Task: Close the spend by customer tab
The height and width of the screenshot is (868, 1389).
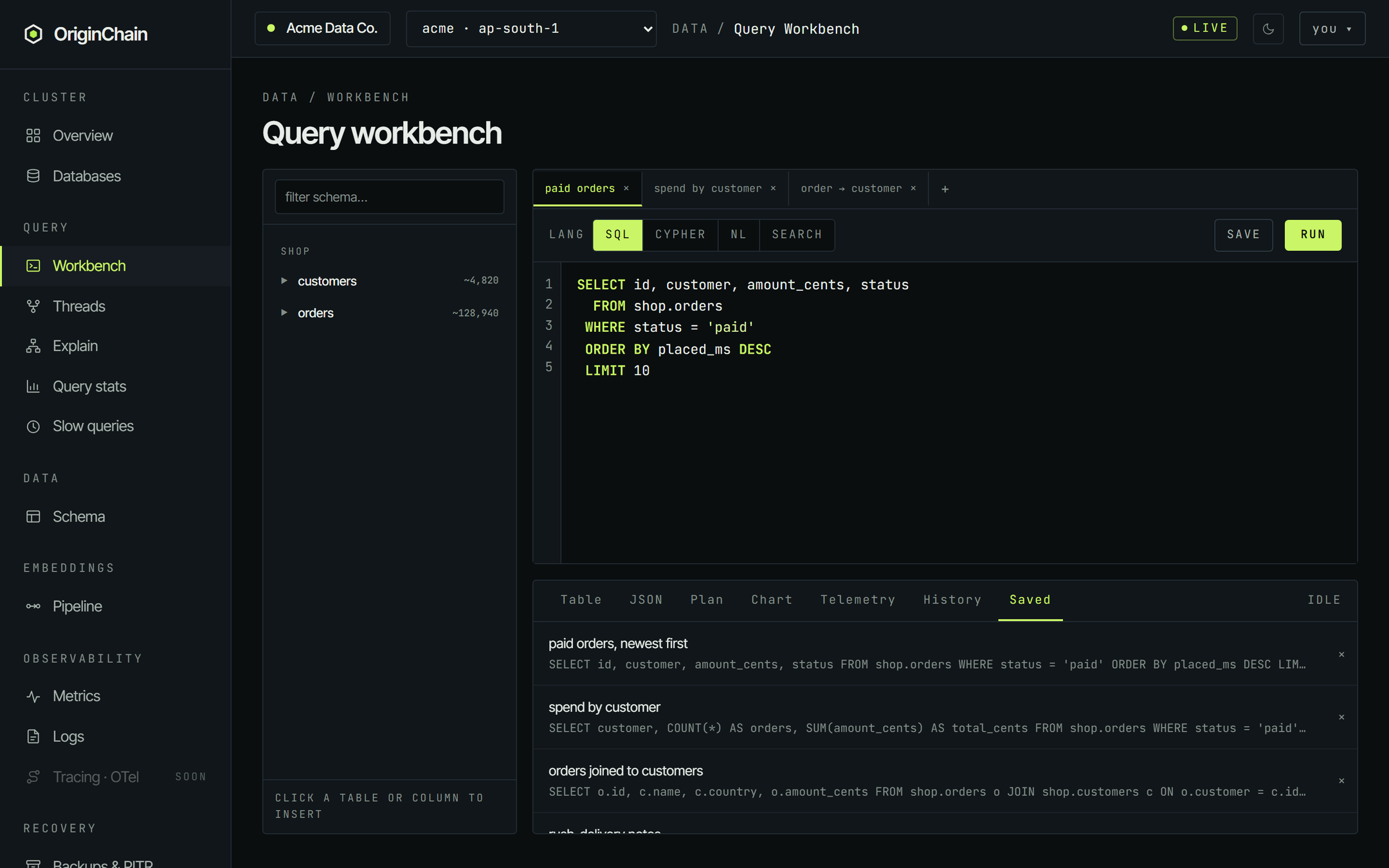Action: (773, 188)
